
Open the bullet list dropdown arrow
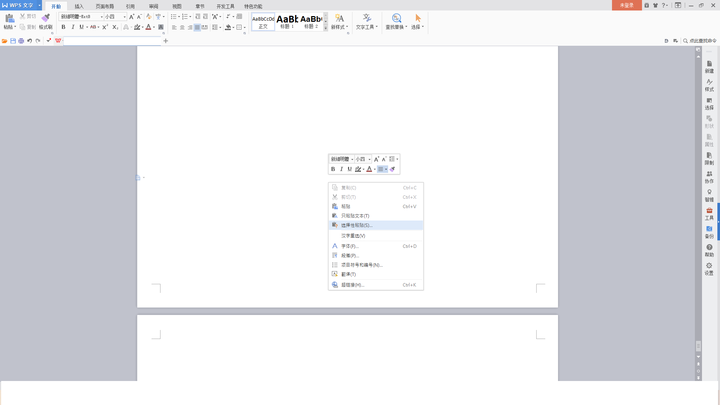click(x=179, y=17)
